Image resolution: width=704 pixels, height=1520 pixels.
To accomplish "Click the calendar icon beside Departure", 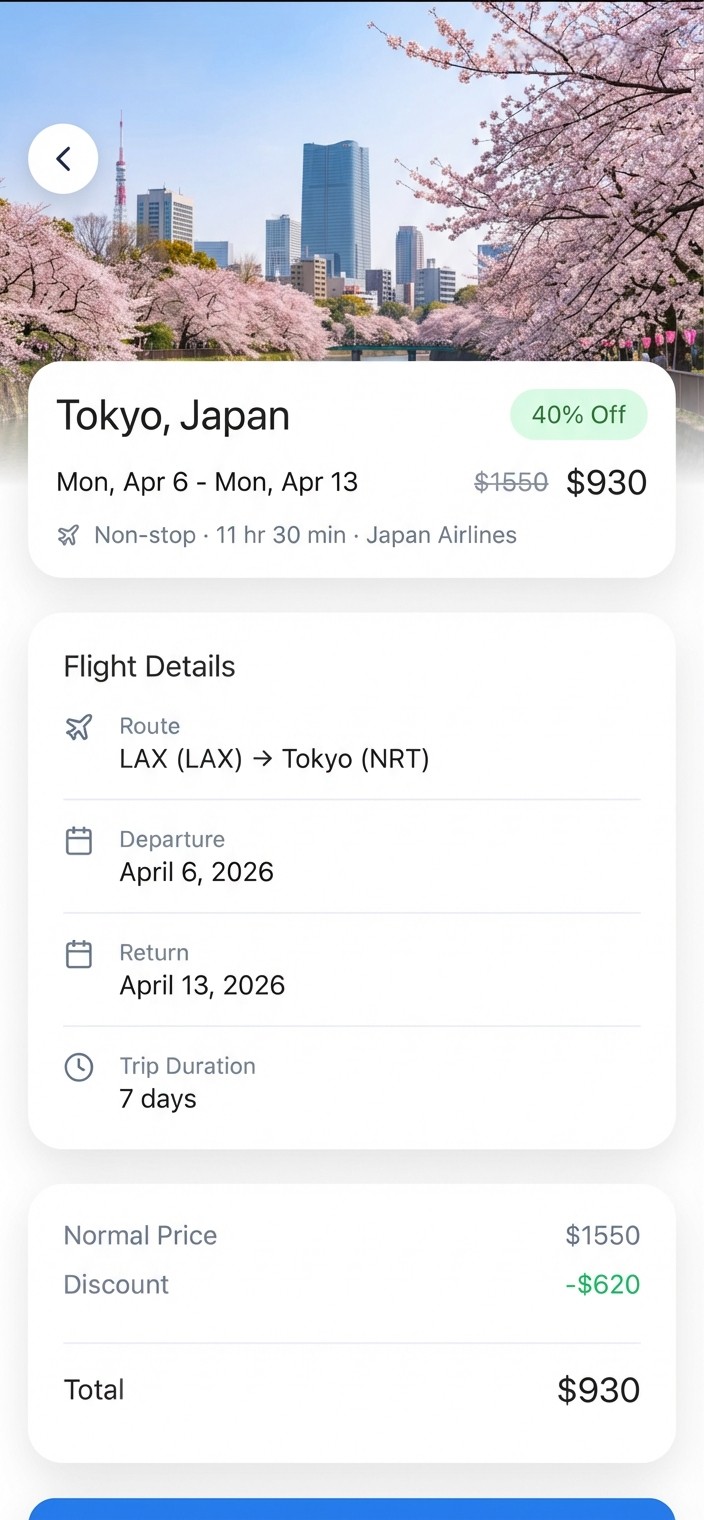I will [79, 841].
